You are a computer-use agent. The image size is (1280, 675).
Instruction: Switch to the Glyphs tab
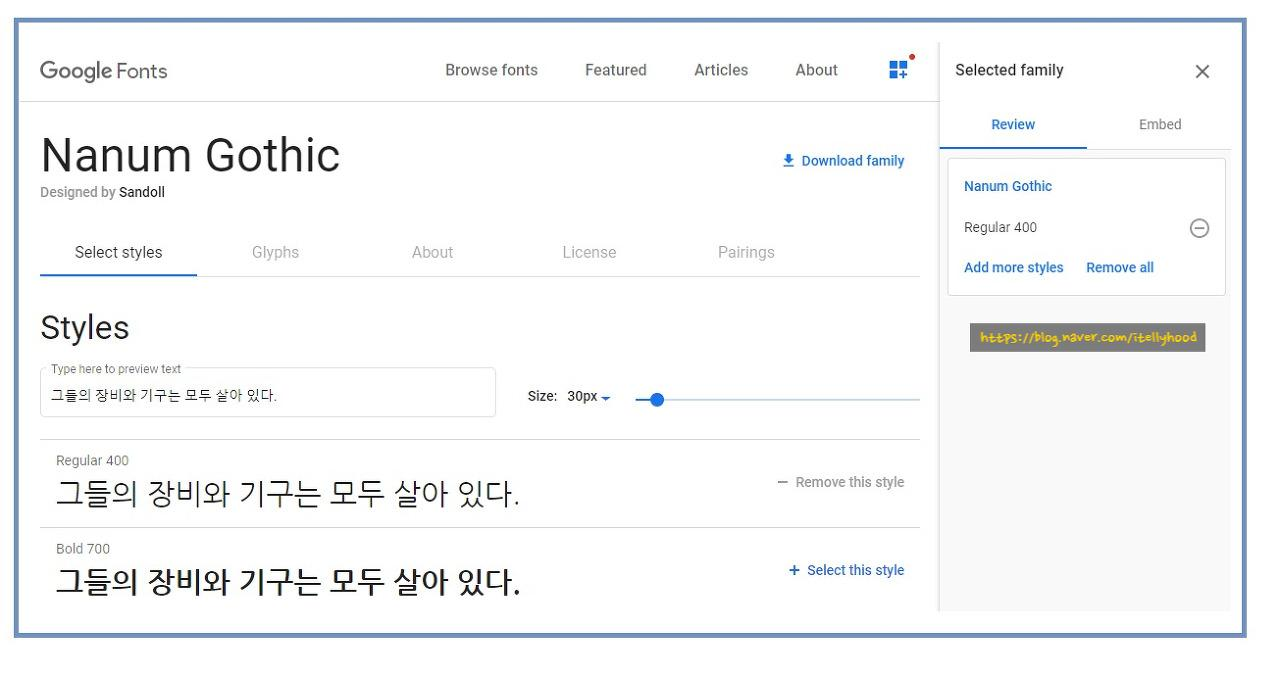pos(275,252)
